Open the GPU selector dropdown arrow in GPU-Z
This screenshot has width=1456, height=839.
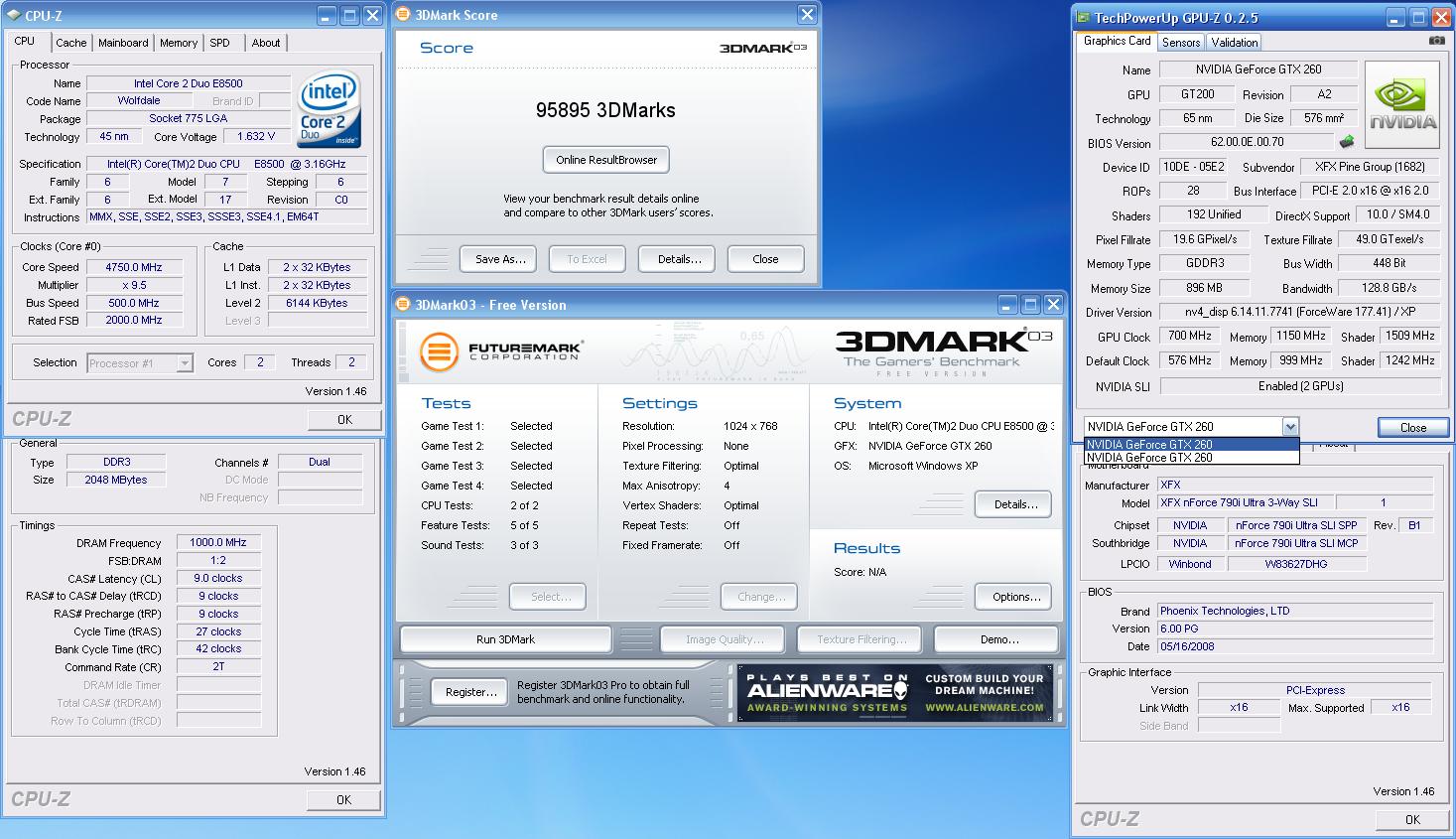coord(1290,427)
